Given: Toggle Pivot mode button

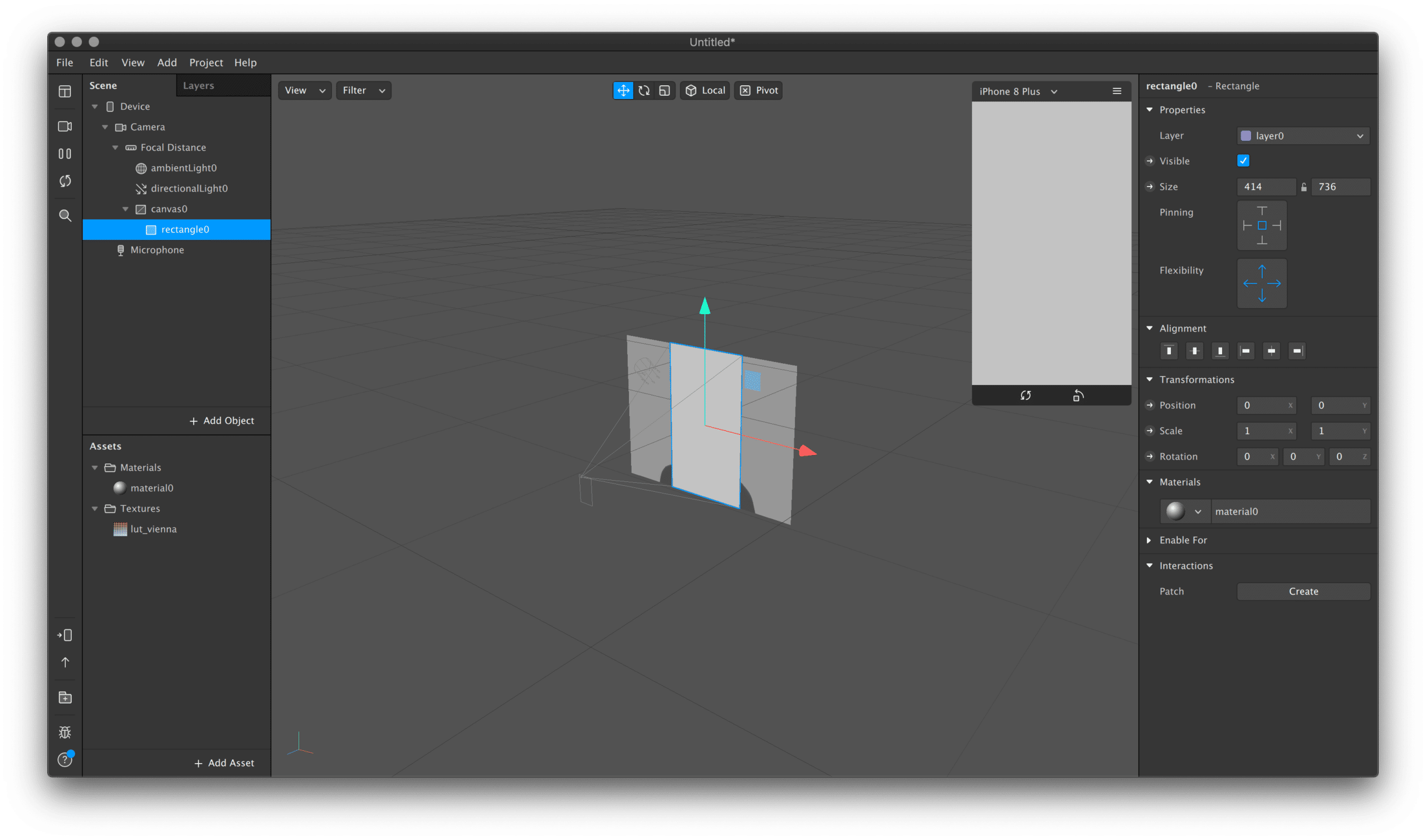Looking at the screenshot, I should [759, 91].
